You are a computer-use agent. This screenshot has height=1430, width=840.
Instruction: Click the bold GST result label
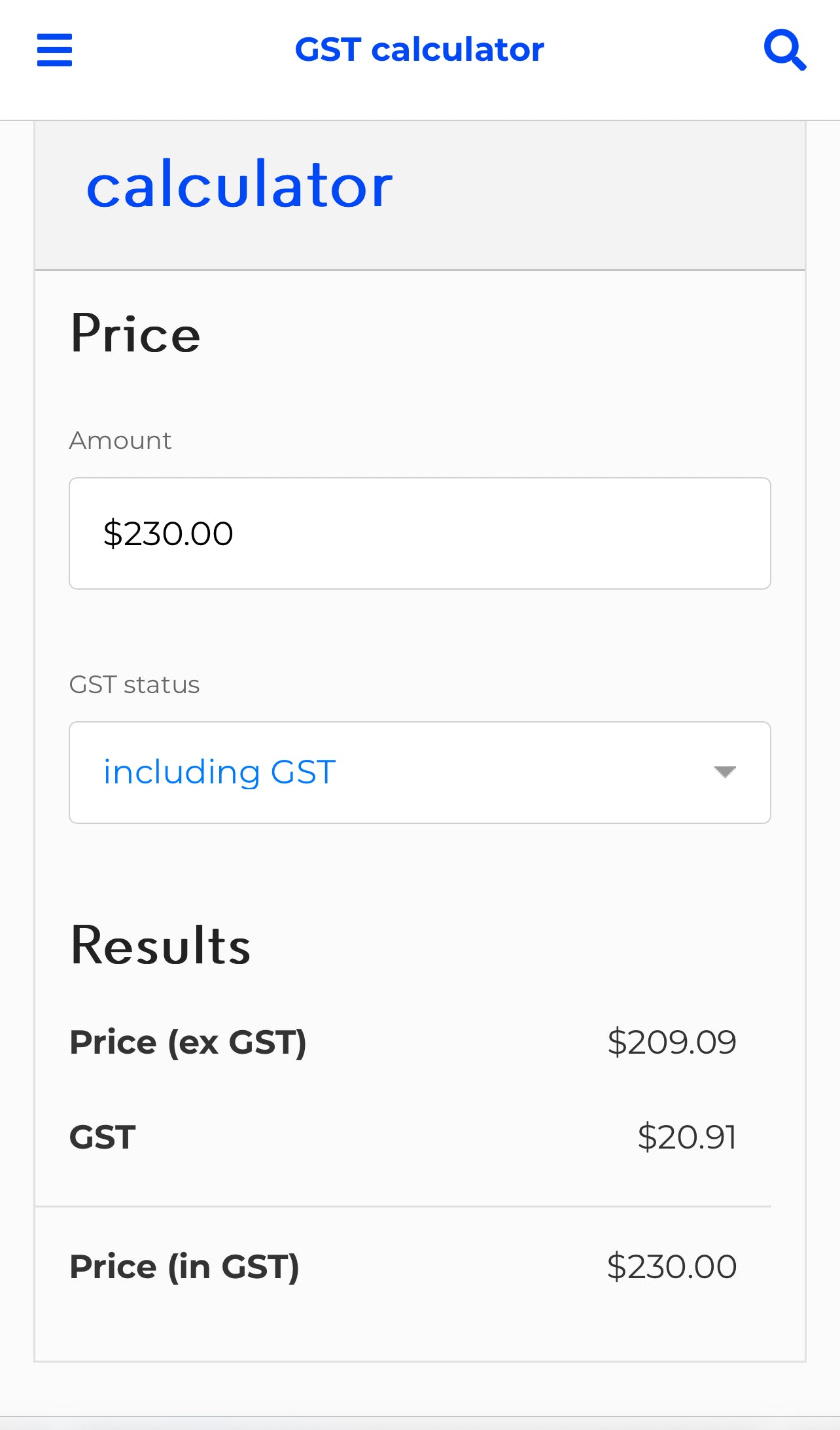click(x=103, y=1137)
